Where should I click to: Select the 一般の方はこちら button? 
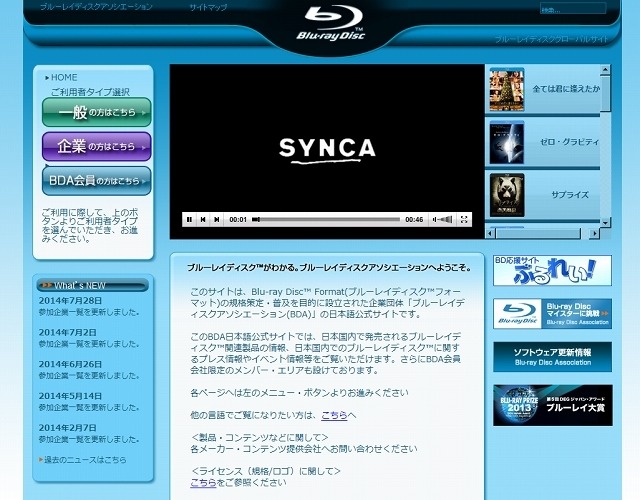[x=97, y=112]
